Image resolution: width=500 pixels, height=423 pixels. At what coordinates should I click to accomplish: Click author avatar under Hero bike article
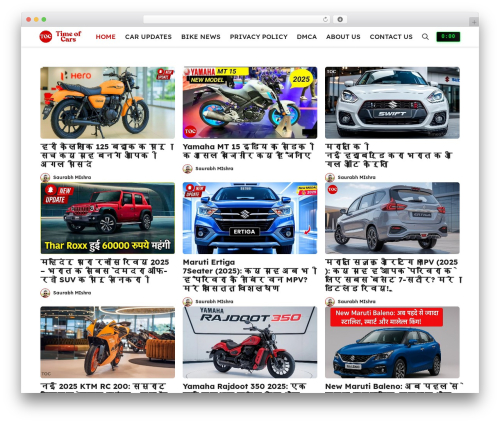tap(45, 177)
